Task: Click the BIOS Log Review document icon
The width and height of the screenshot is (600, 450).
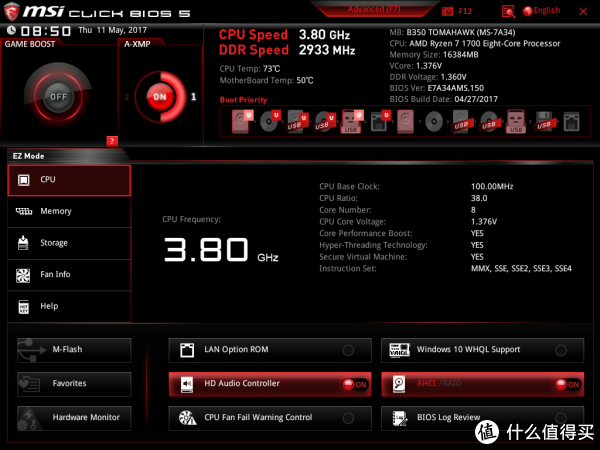Action: pos(399,418)
